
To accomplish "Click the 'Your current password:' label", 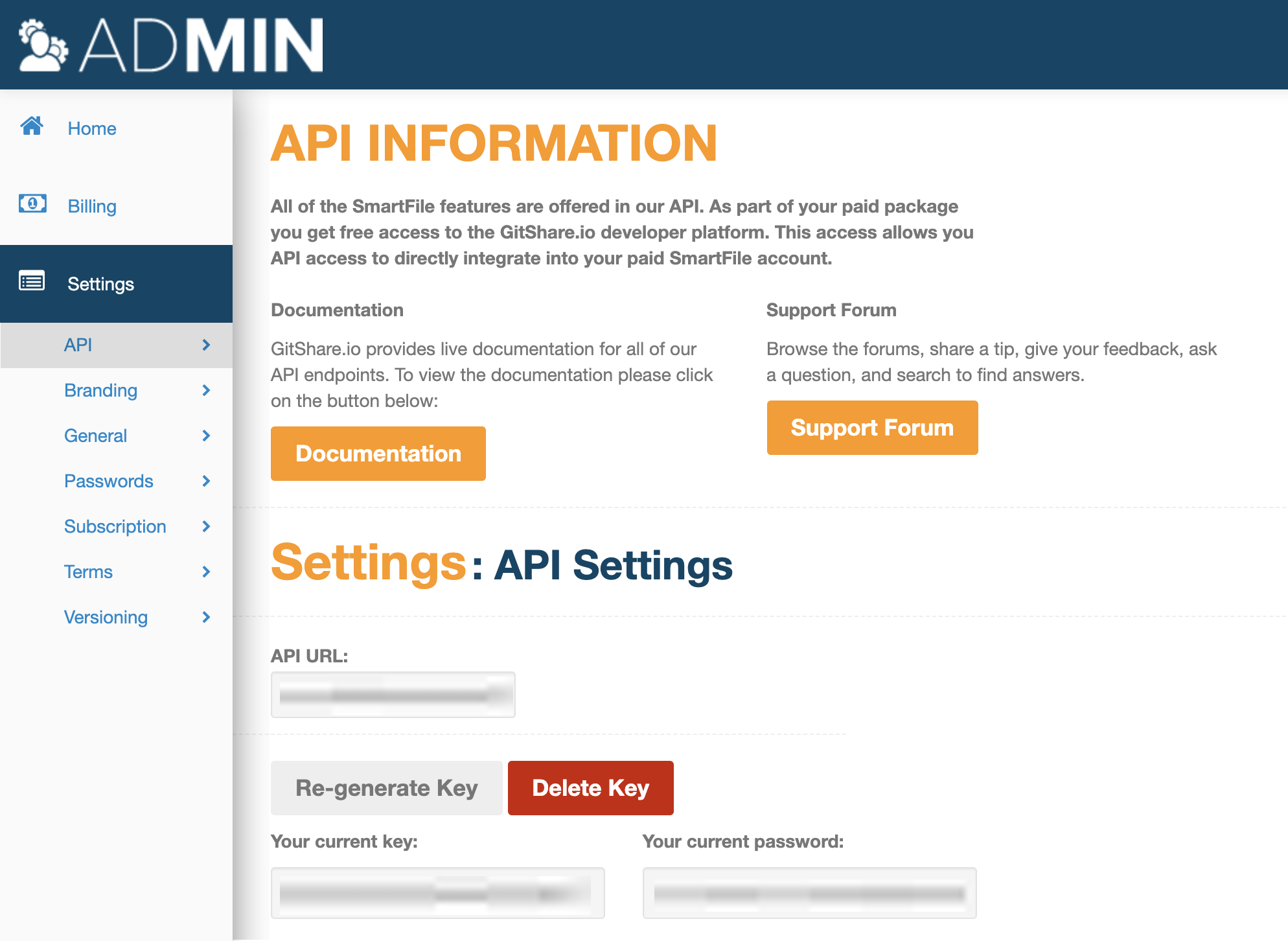I will click(x=743, y=841).
